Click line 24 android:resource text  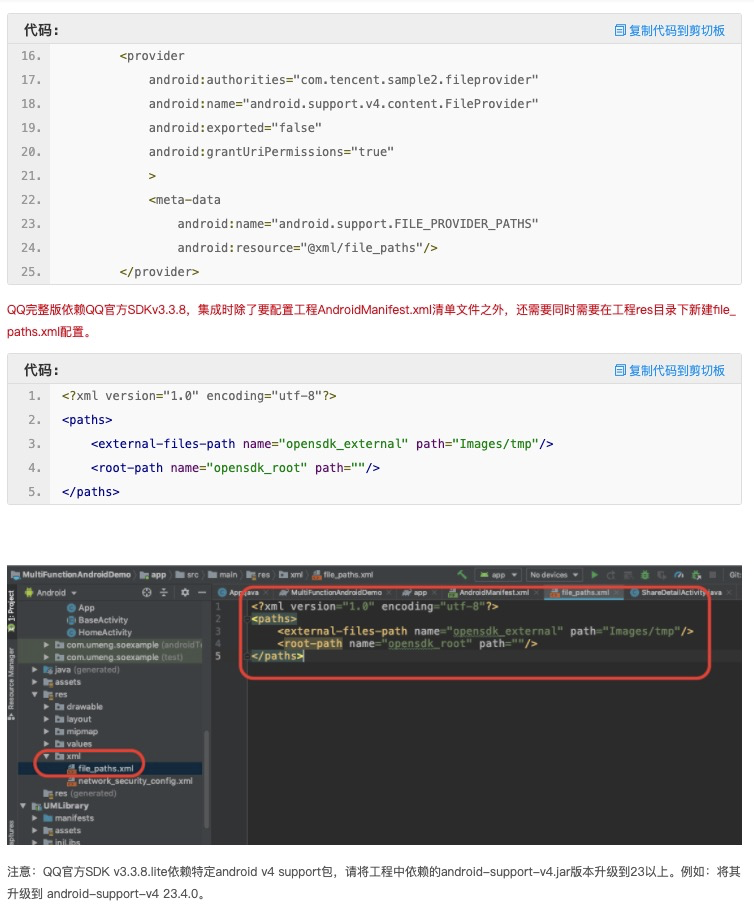click(307, 248)
